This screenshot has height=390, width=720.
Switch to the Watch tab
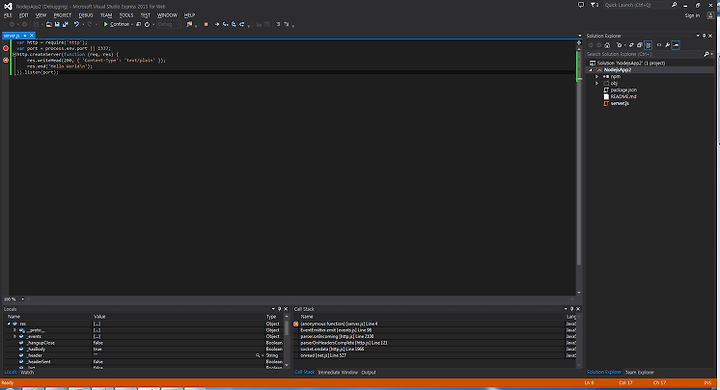click(x=27, y=373)
